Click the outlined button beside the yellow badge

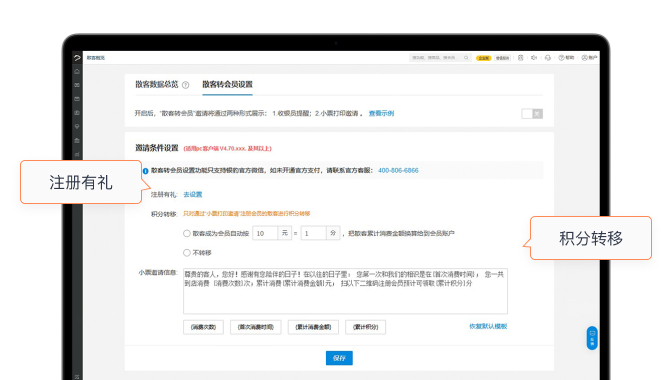click(x=502, y=58)
